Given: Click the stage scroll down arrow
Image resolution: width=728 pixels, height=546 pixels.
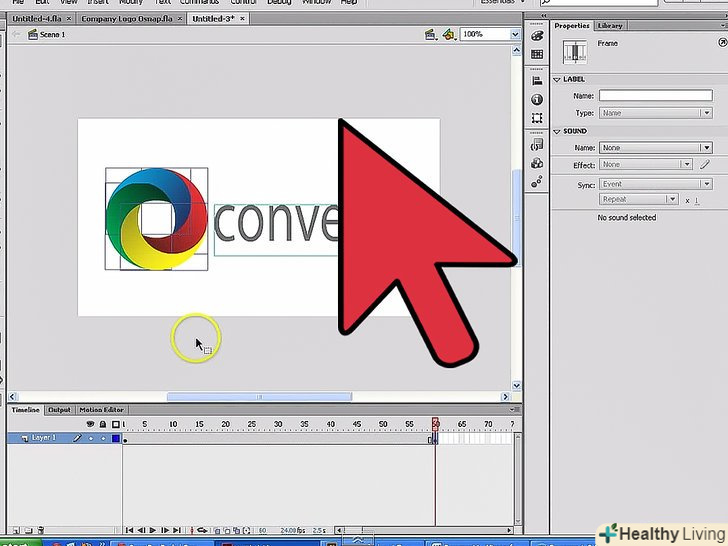Looking at the screenshot, I should click(516, 385).
